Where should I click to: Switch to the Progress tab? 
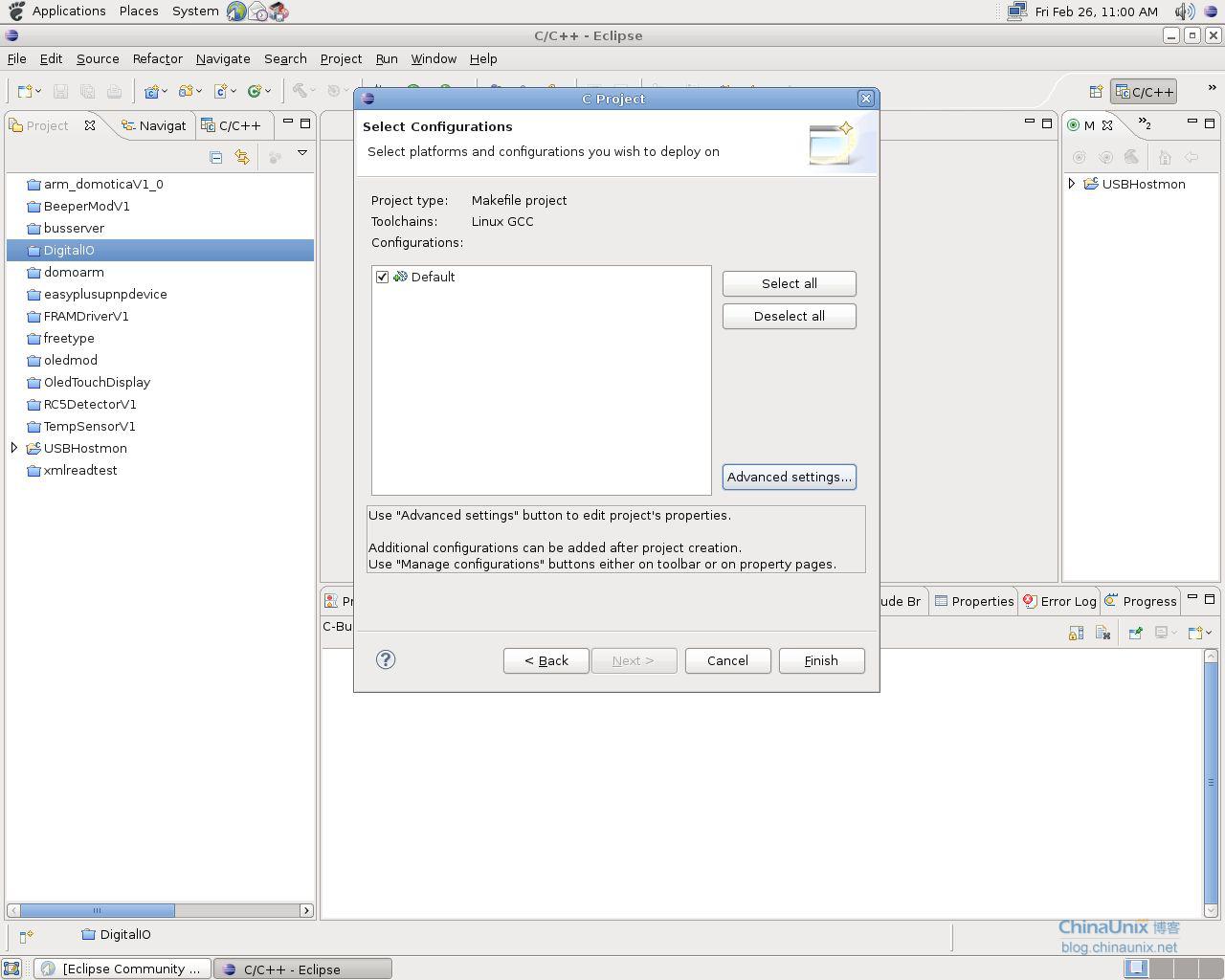[1141, 601]
